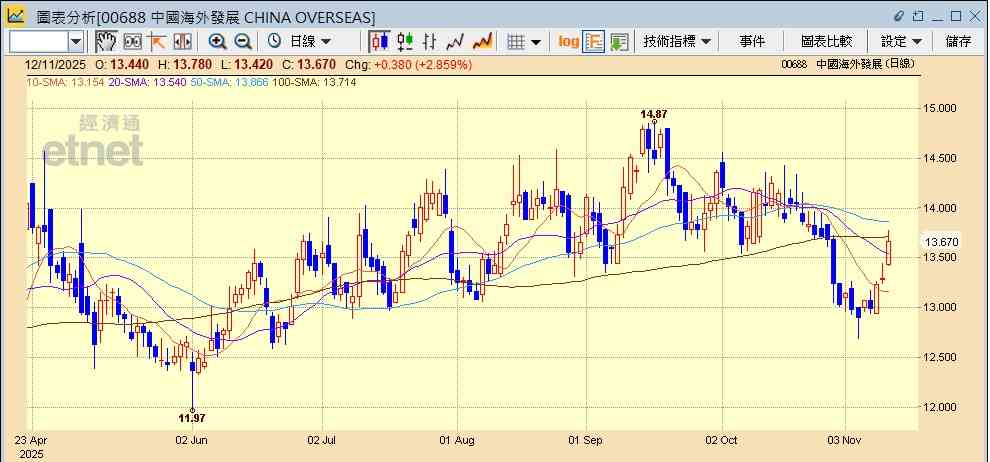Viewport: 990px width, 462px height.
Task: Click the 14.87 high price marker
Action: tap(653, 114)
